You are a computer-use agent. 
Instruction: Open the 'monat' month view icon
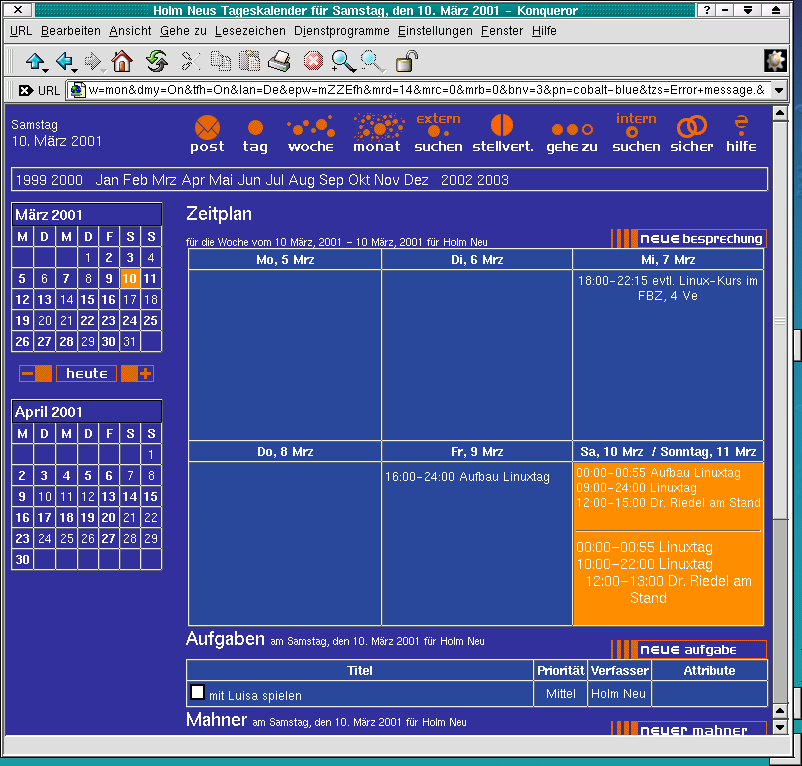pyautogui.click(x=377, y=128)
